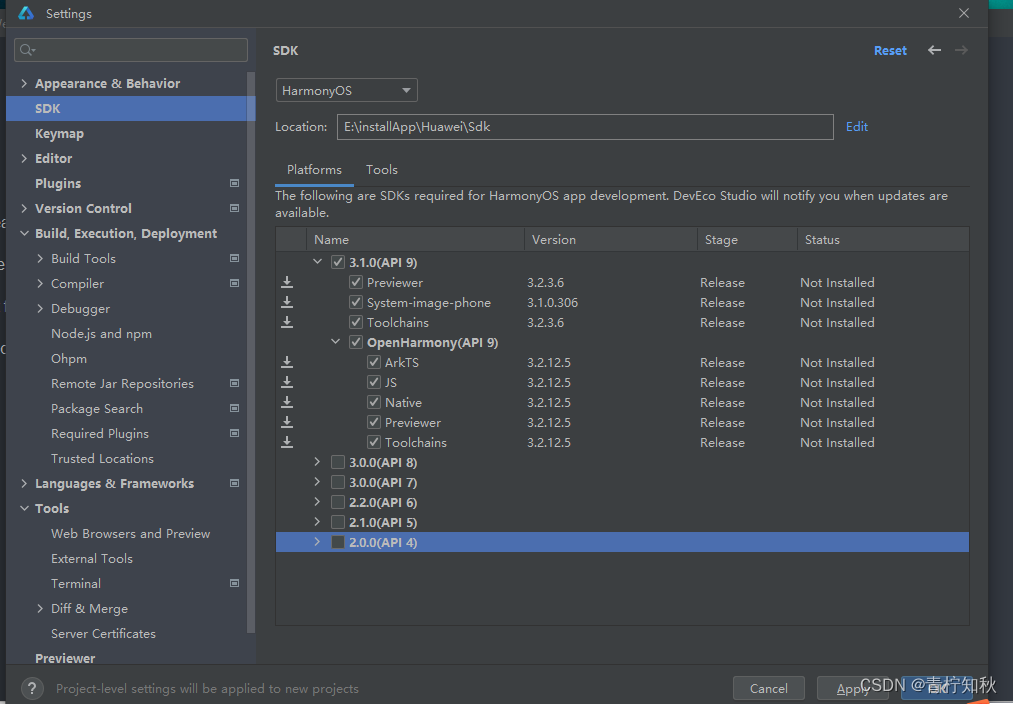1013x704 pixels.
Task: Open Web Browsers and Preview settings
Action: coord(131,533)
